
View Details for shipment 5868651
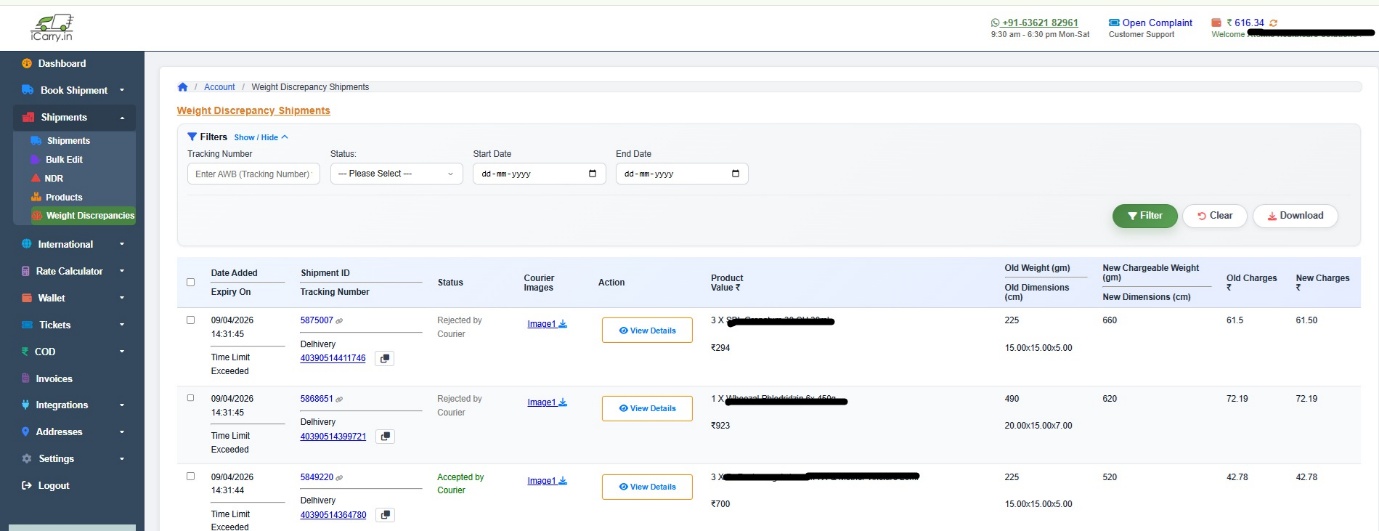click(x=647, y=408)
